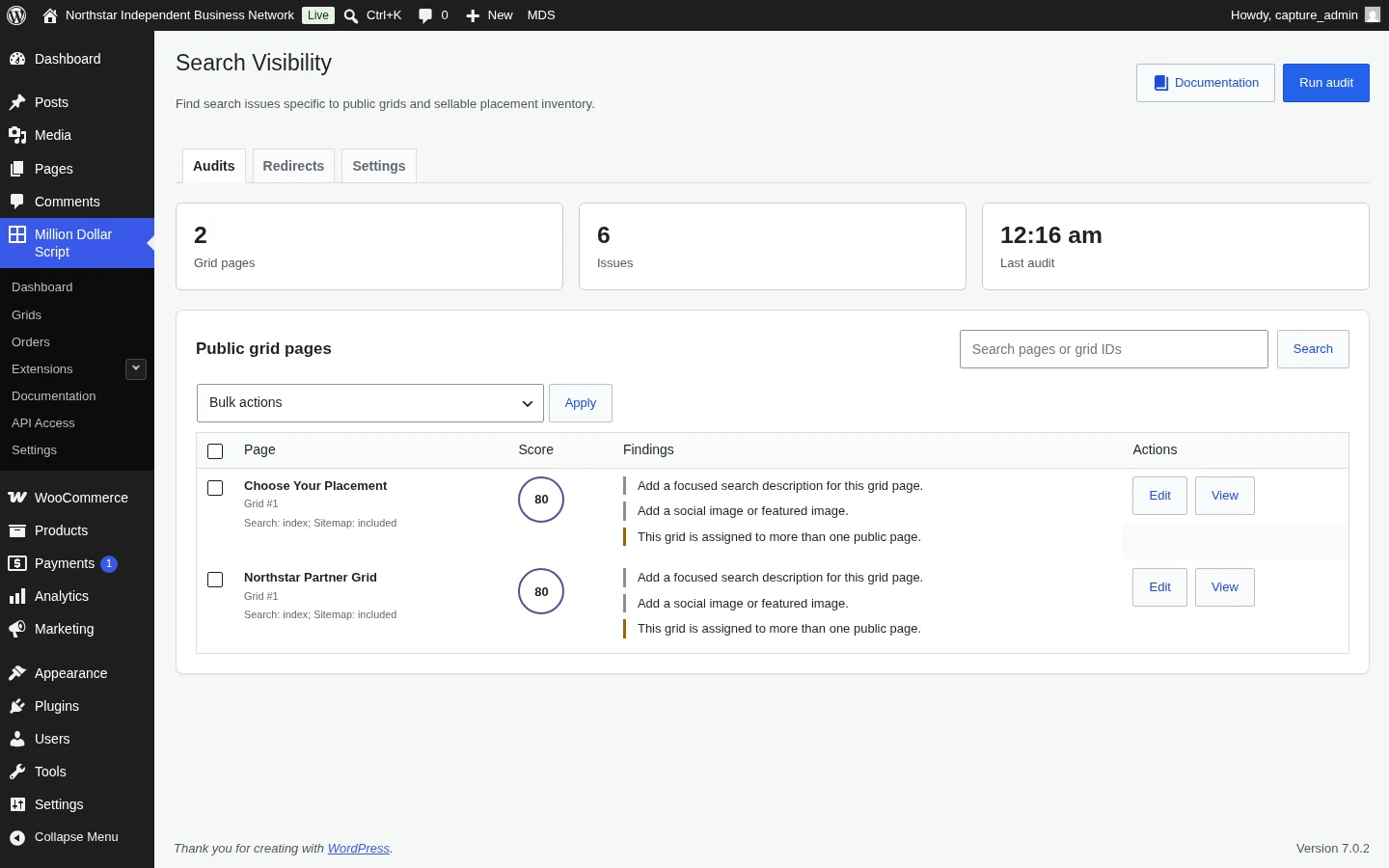Image resolution: width=1389 pixels, height=868 pixels.
Task: Open the Analytics bar chart icon
Action: click(17, 596)
